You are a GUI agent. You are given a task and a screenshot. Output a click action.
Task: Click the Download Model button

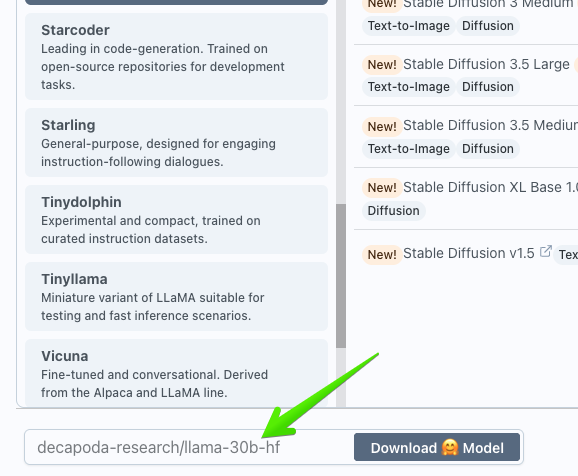[x=437, y=447]
